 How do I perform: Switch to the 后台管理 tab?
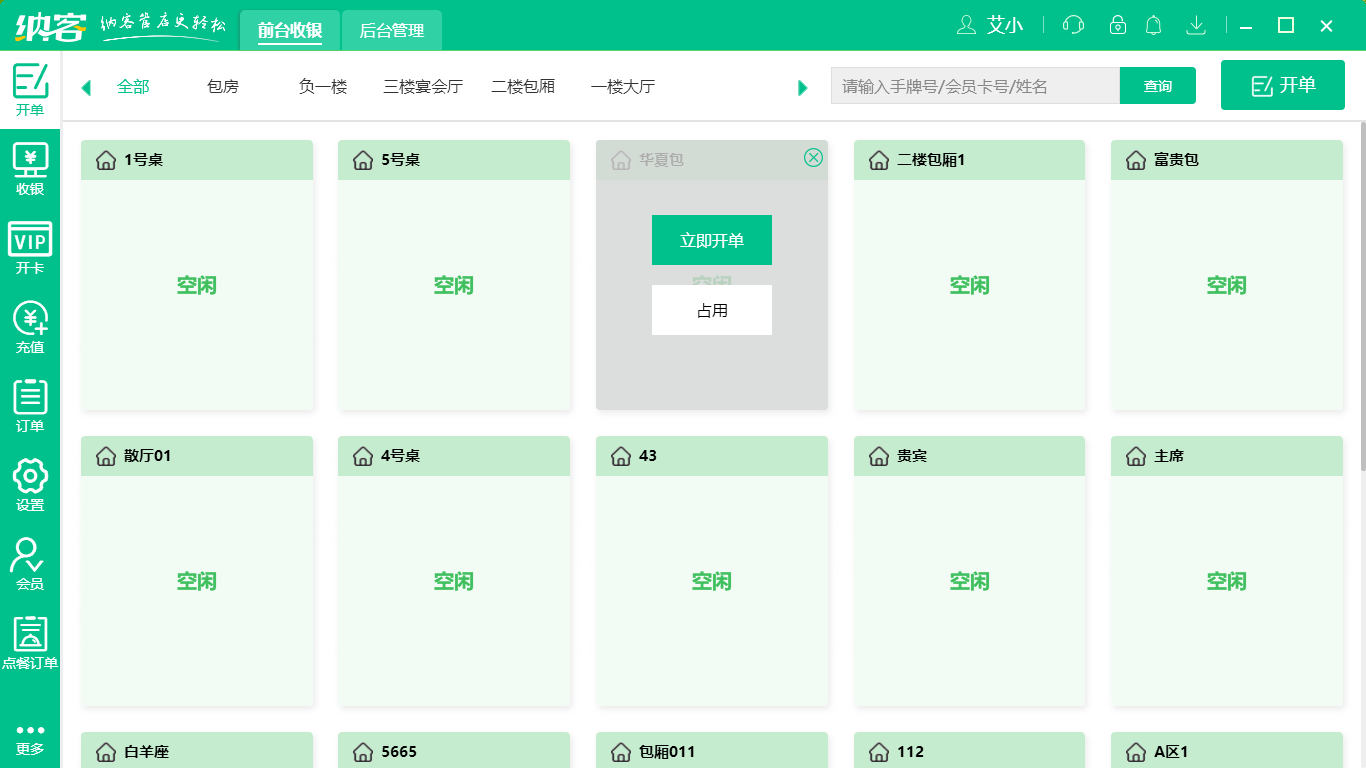point(391,30)
